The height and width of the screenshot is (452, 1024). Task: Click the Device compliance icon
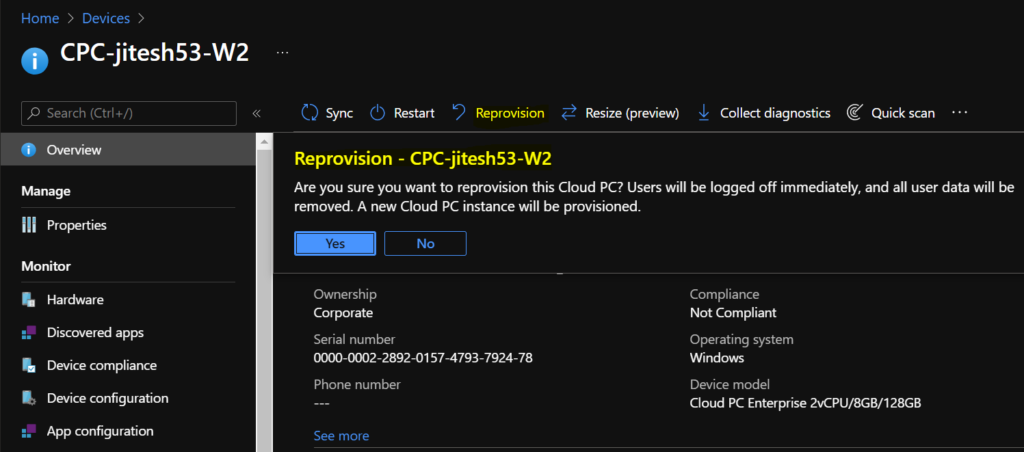pos(28,365)
